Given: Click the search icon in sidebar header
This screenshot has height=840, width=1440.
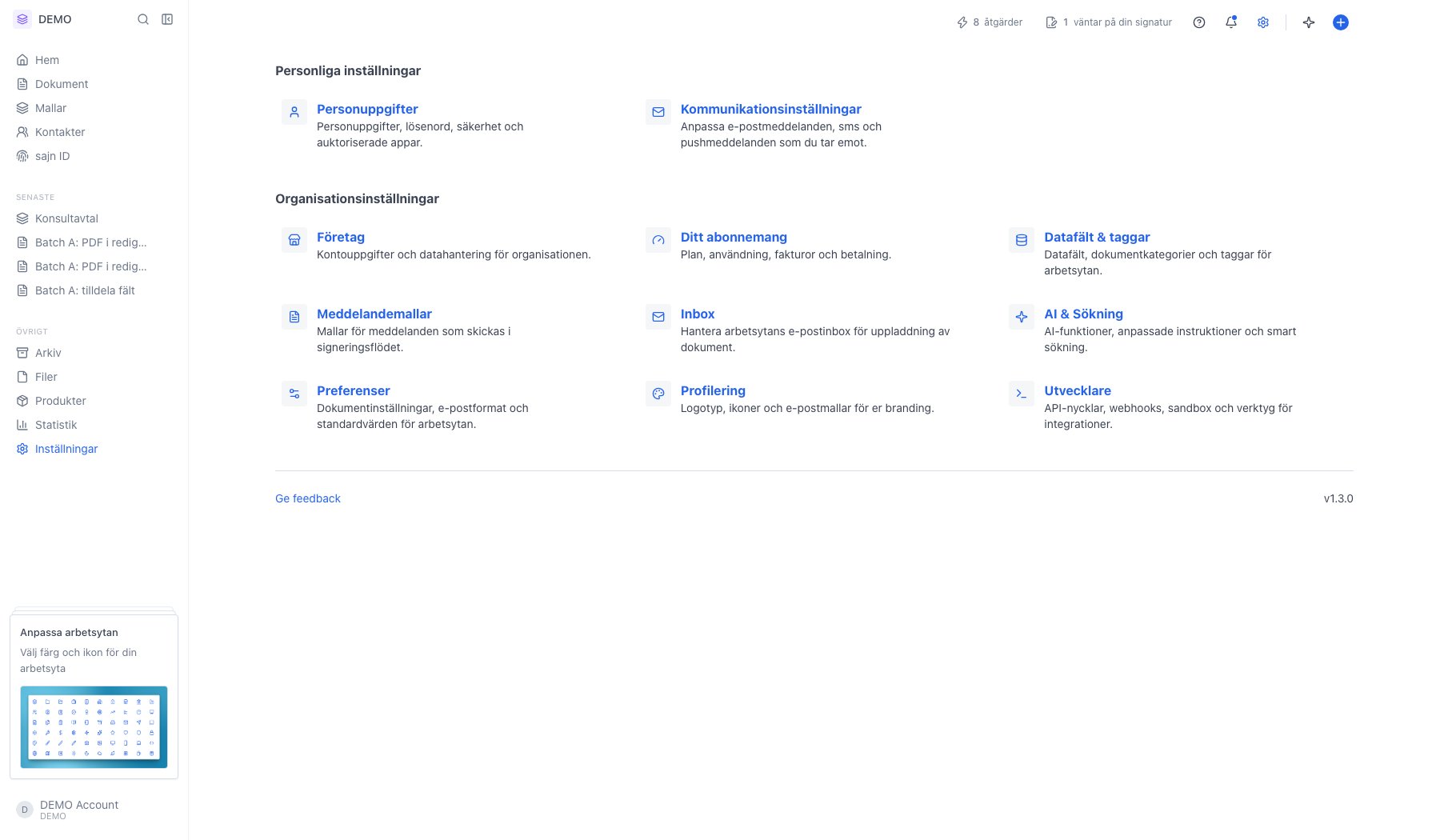Looking at the screenshot, I should click(143, 19).
